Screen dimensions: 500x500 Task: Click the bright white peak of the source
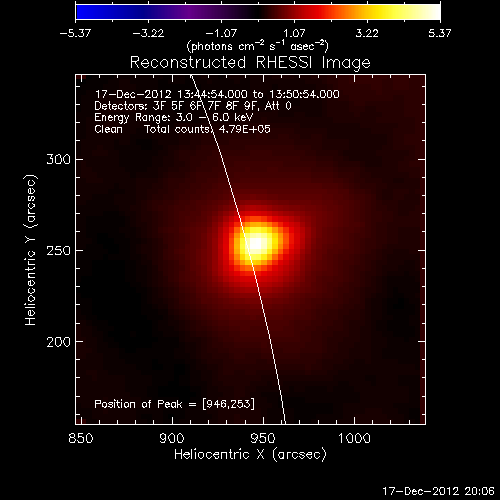(x=256, y=243)
